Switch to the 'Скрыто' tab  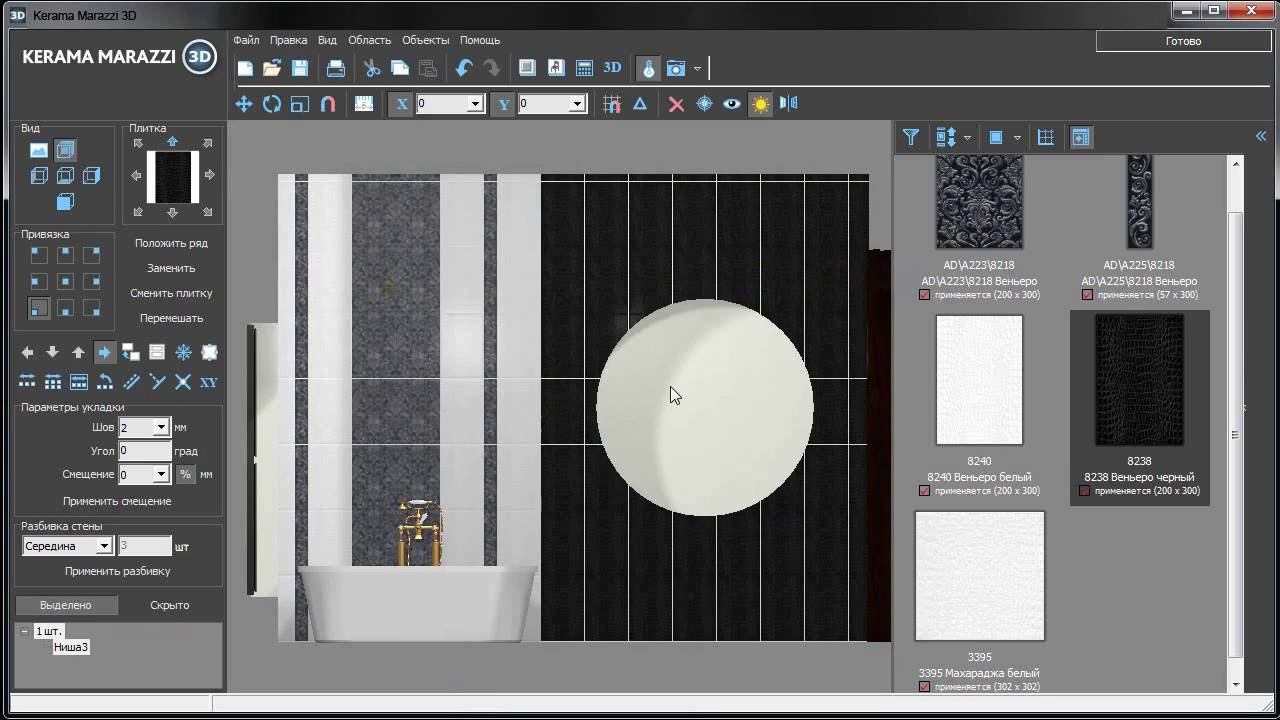point(169,605)
